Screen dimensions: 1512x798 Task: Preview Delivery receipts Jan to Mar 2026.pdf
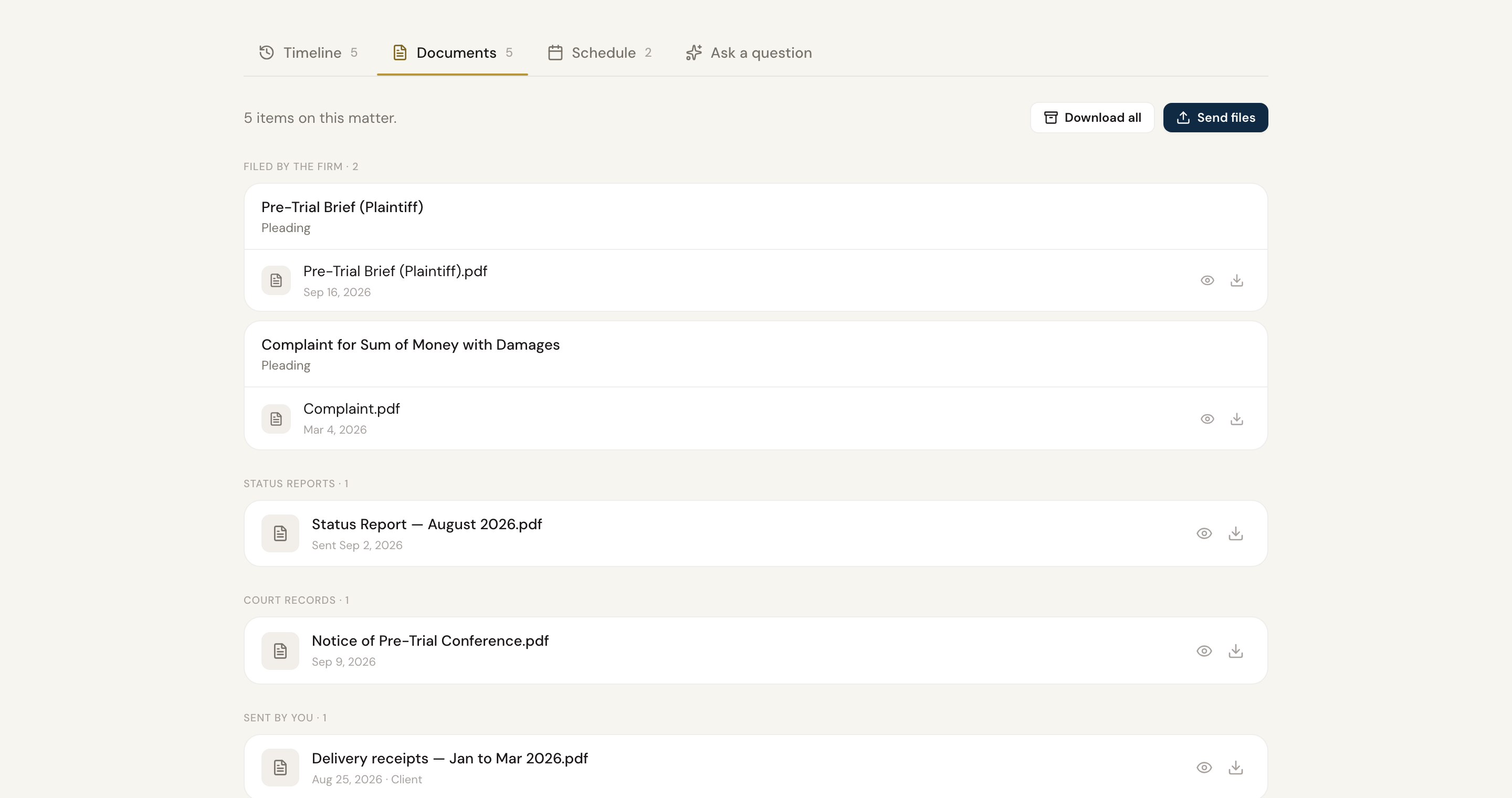tap(1204, 768)
